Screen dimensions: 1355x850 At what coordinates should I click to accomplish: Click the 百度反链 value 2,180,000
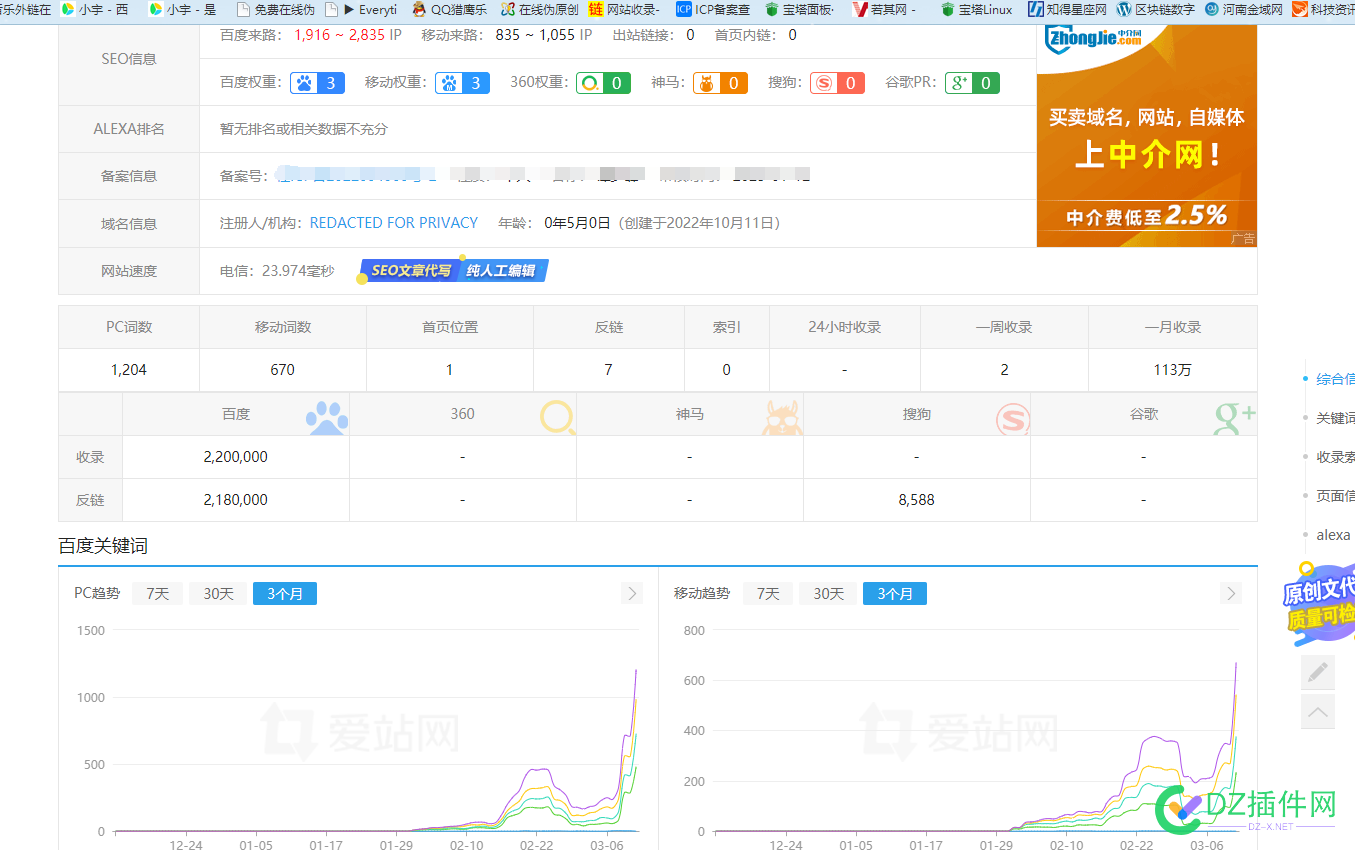(235, 500)
